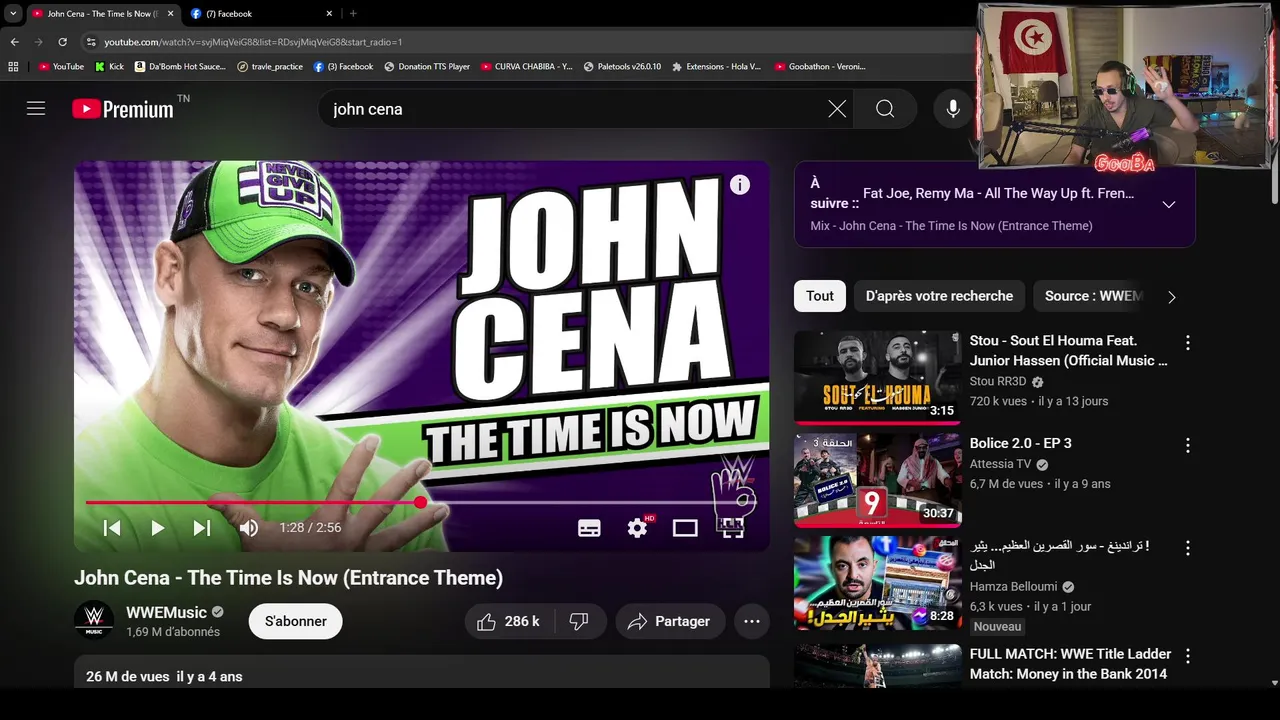Open the Donation TTS Player bookmark
The width and height of the screenshot is (1280, 720).
(x=426, y=67)
